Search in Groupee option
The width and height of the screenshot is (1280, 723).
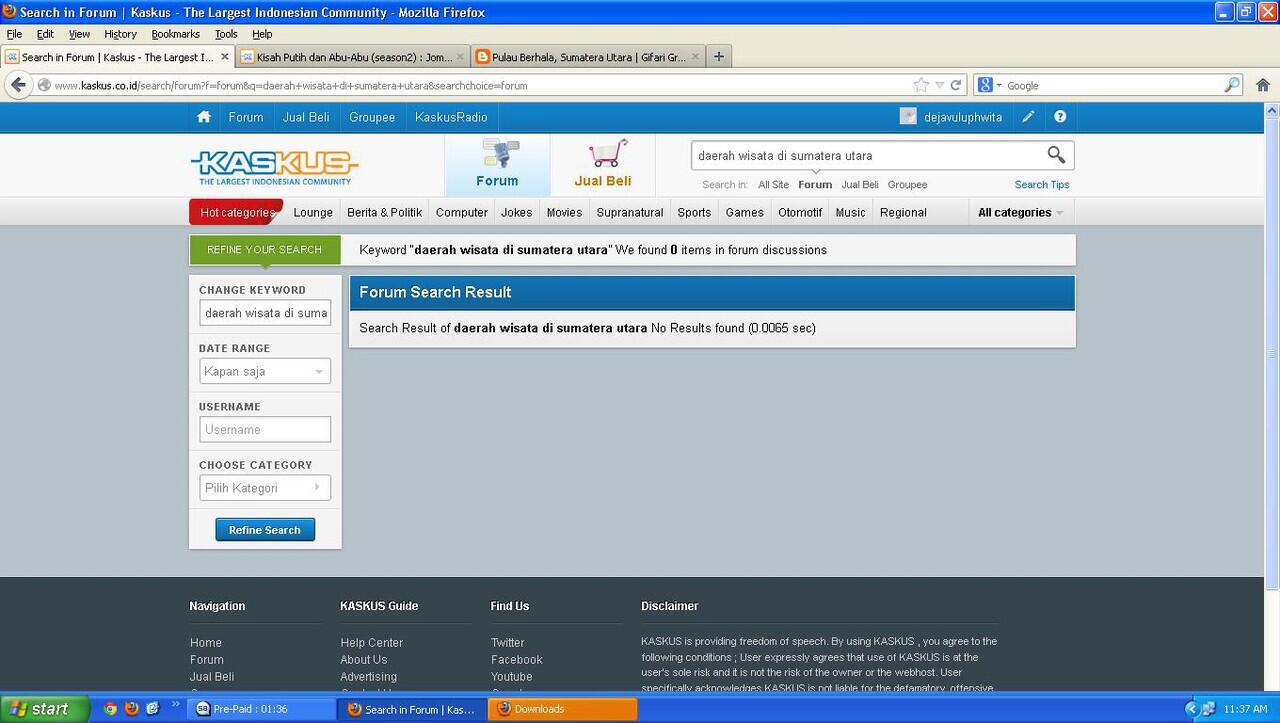907,185
